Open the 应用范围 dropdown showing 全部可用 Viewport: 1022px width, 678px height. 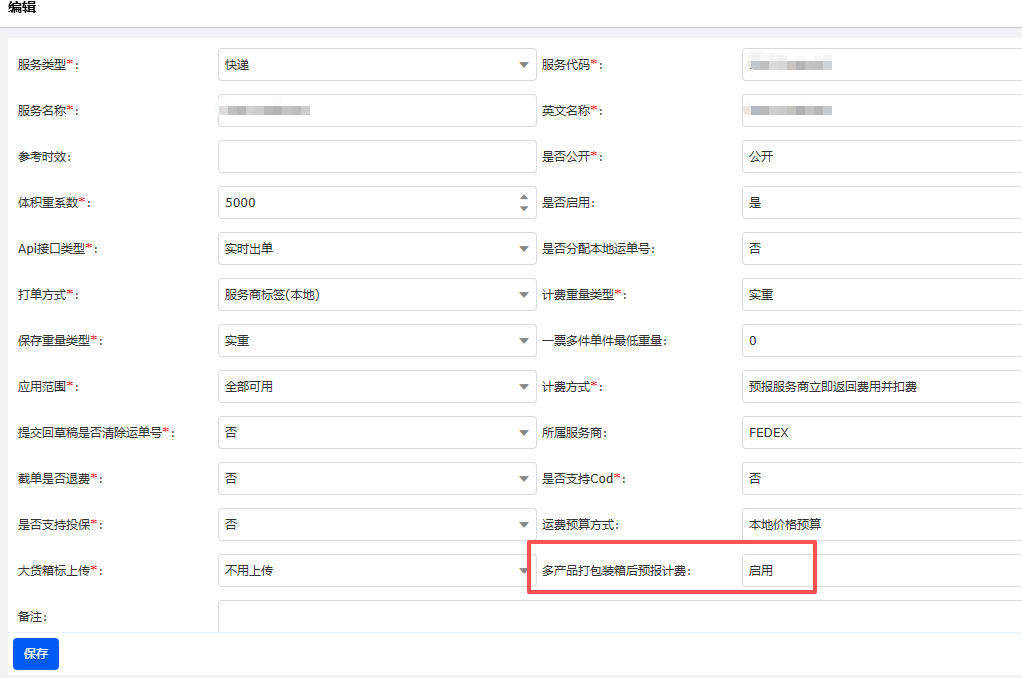tap(376, 387)
